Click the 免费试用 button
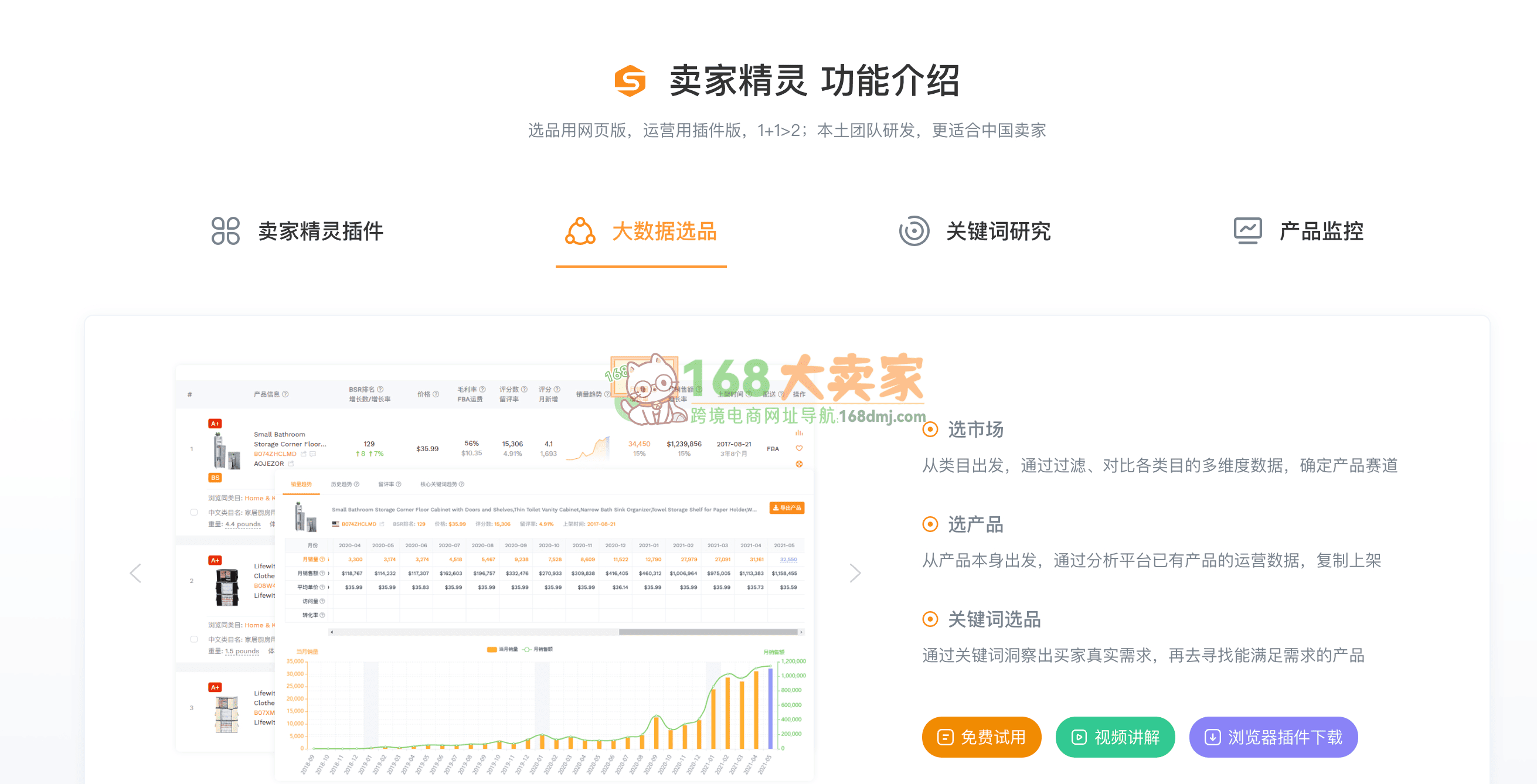1537x784 pixels. pos(981,737)
